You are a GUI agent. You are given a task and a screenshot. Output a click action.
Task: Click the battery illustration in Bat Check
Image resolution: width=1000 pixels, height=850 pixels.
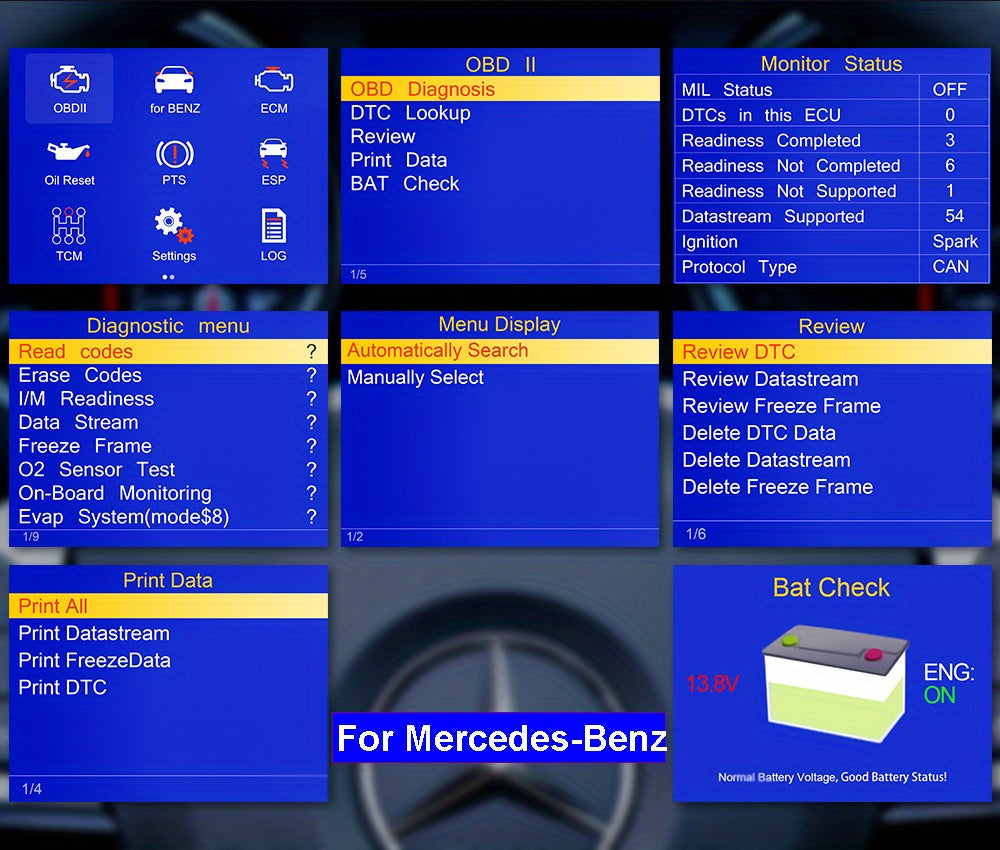coord(834,683)
